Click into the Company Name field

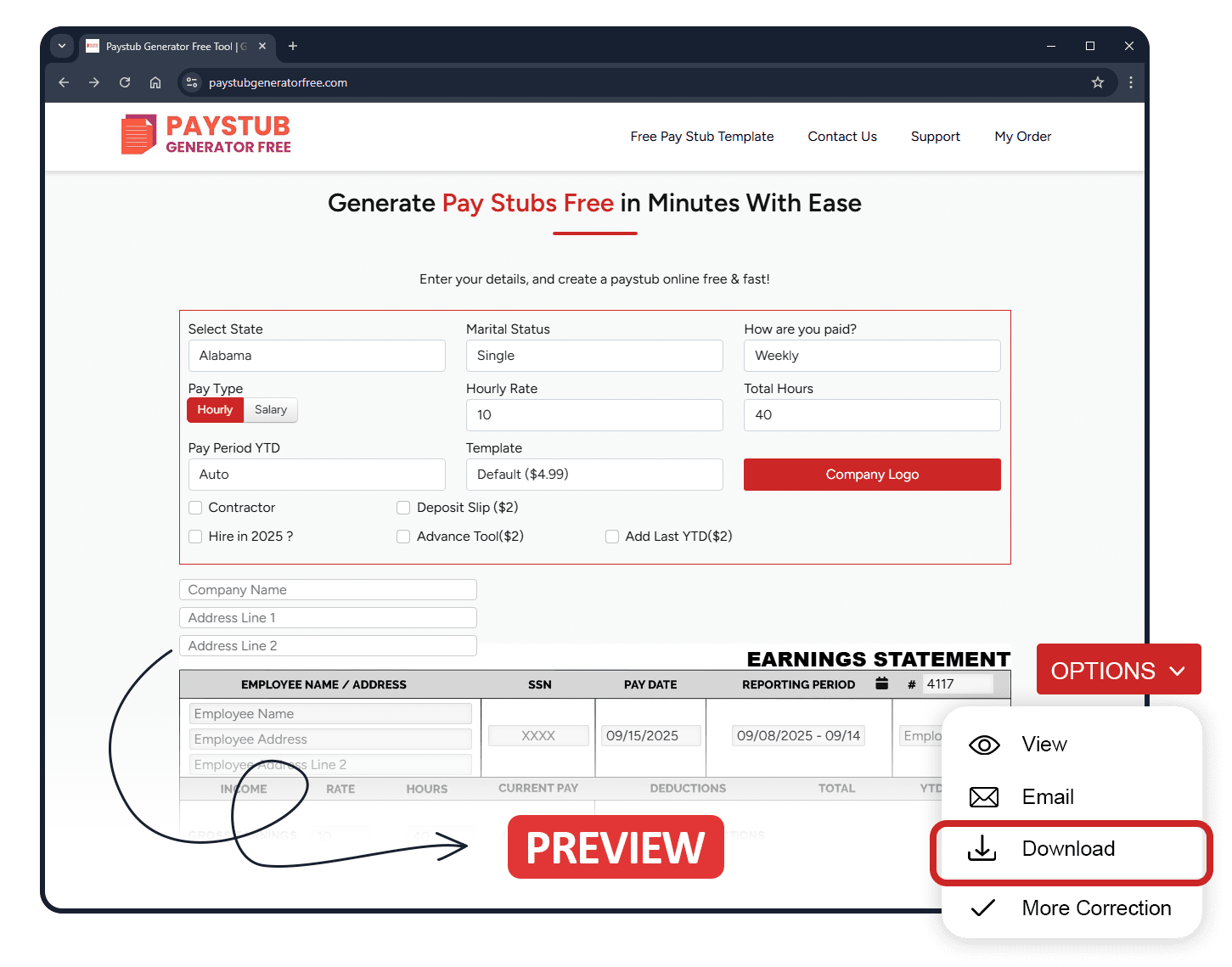[x=328, y=590]
